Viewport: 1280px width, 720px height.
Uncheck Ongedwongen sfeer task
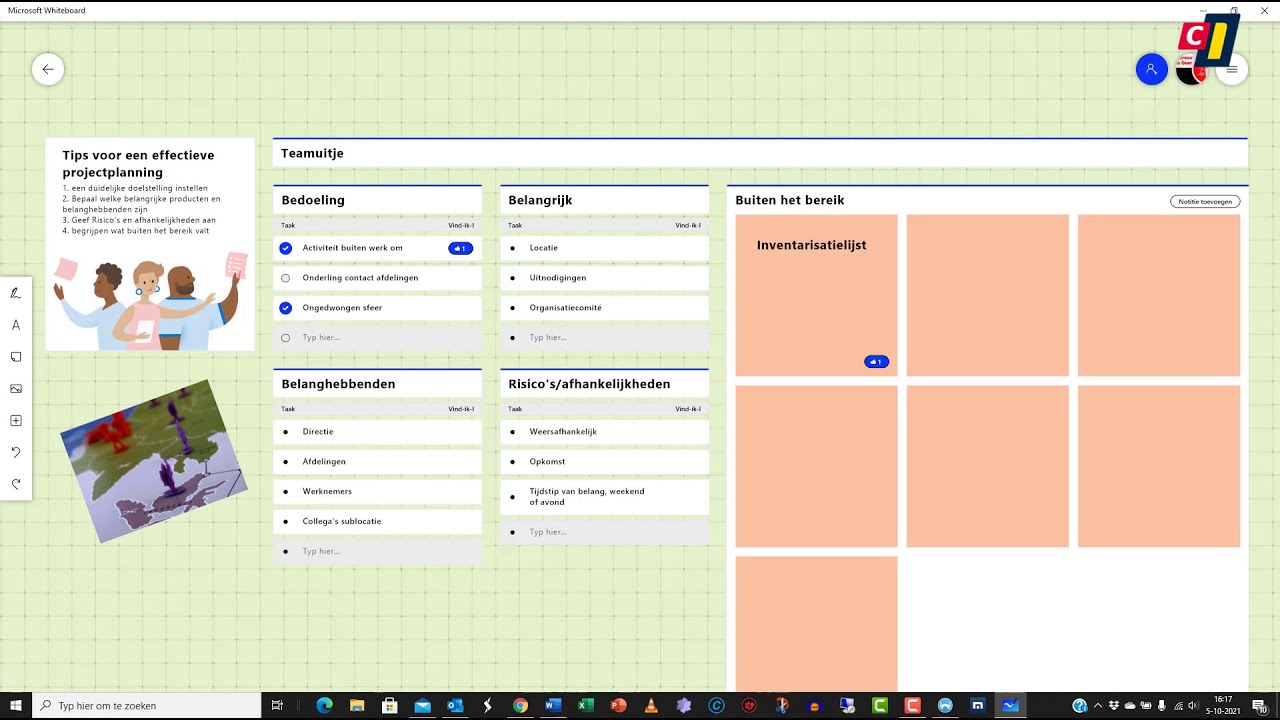[286, 308]
